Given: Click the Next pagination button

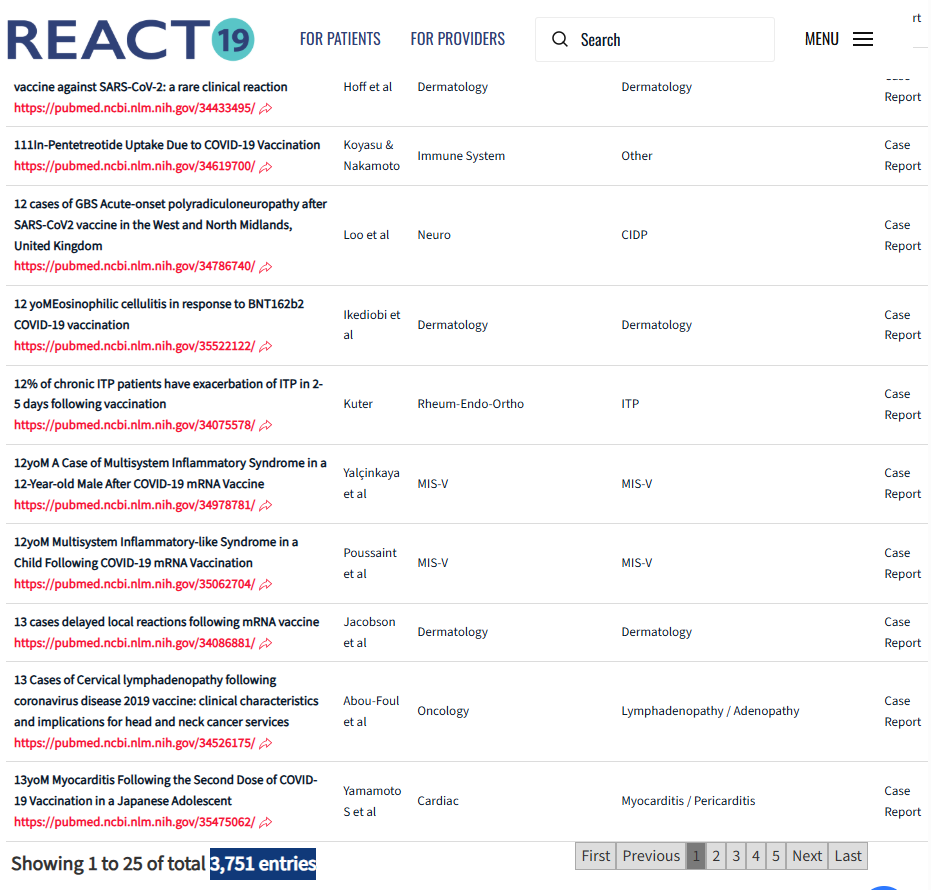Looking at the screenshot, I should 807,856.
